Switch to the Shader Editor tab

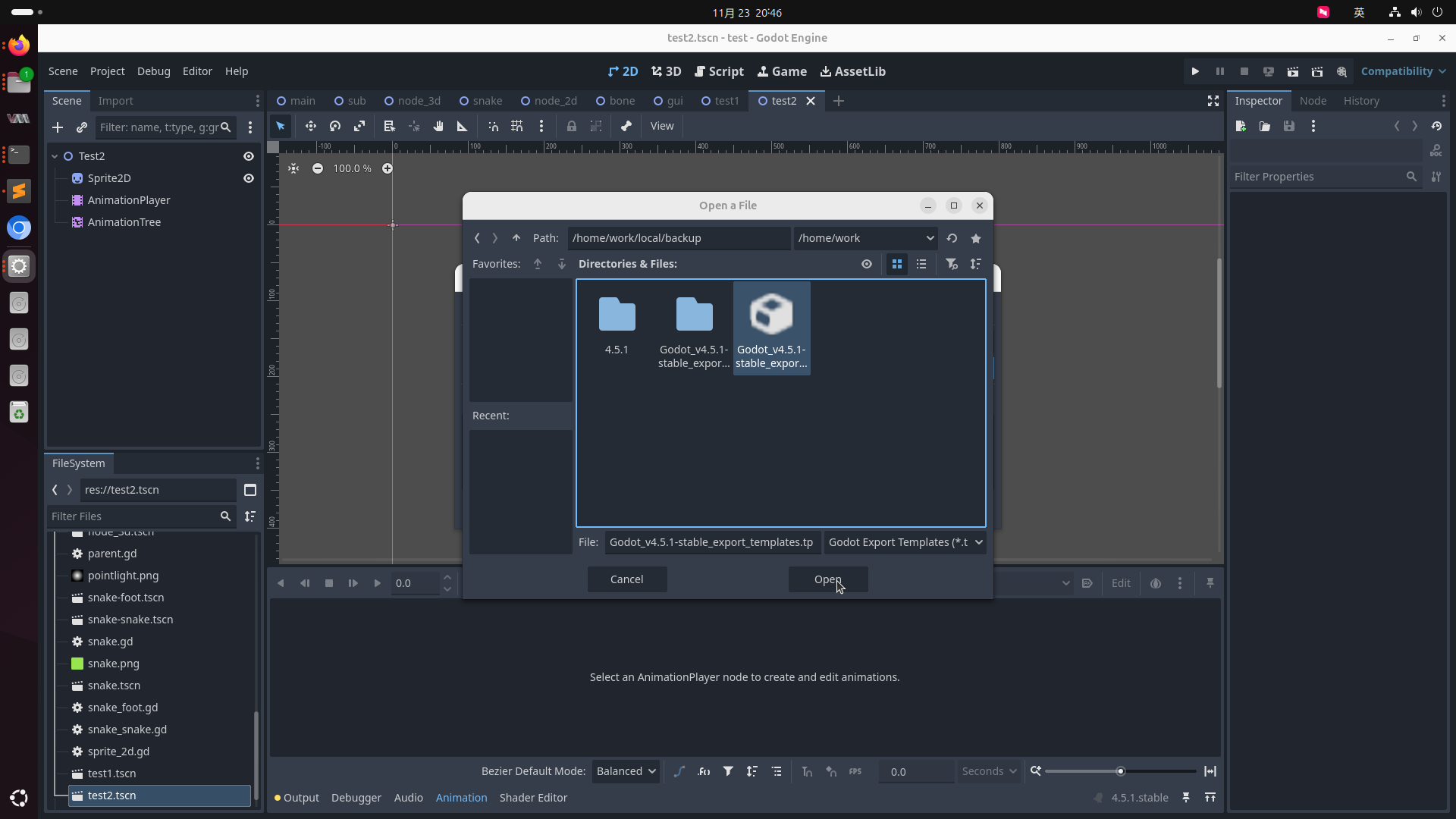click(x=533, y=798)
